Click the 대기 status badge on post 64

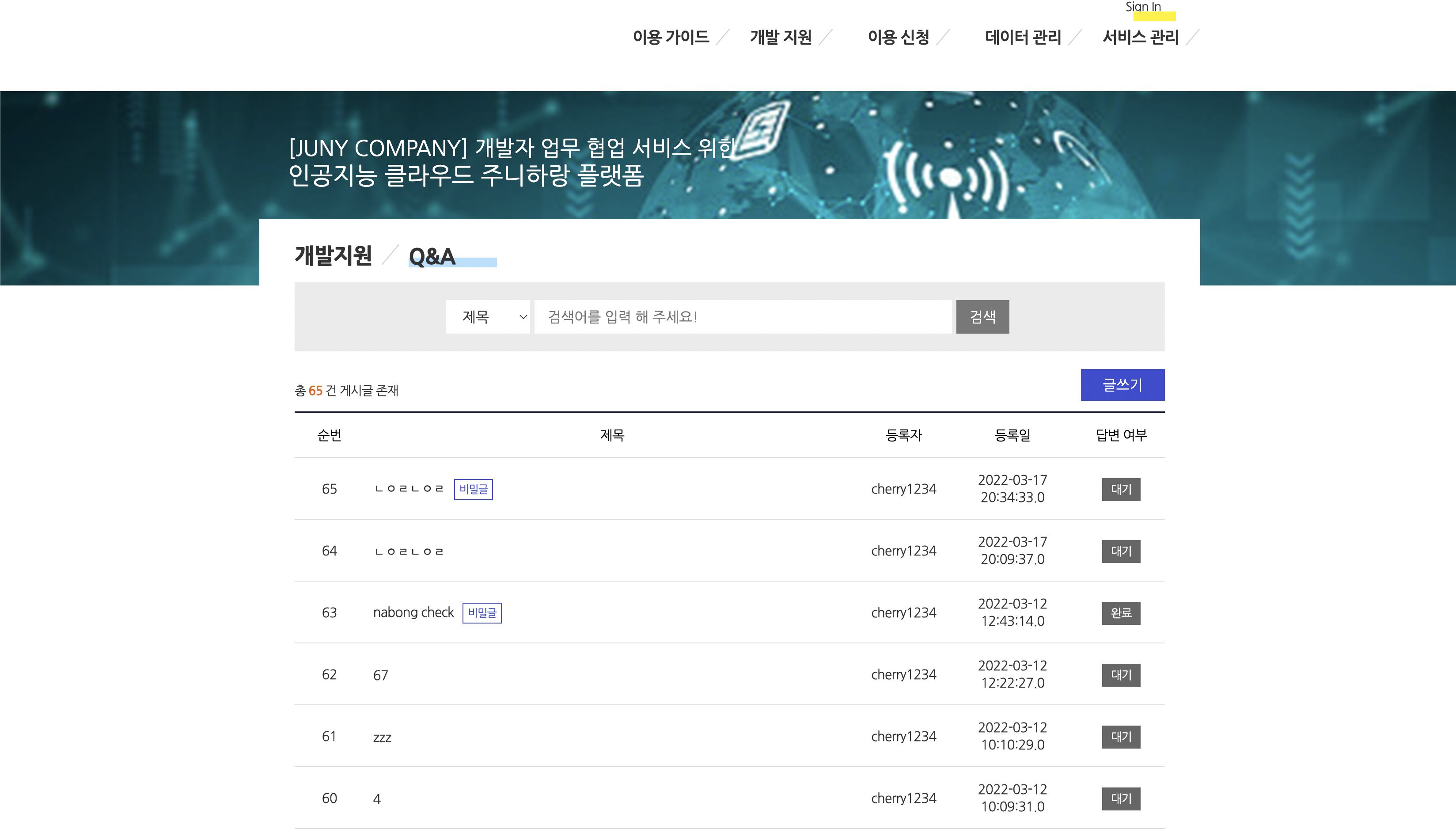click(x=1120, y=551)
